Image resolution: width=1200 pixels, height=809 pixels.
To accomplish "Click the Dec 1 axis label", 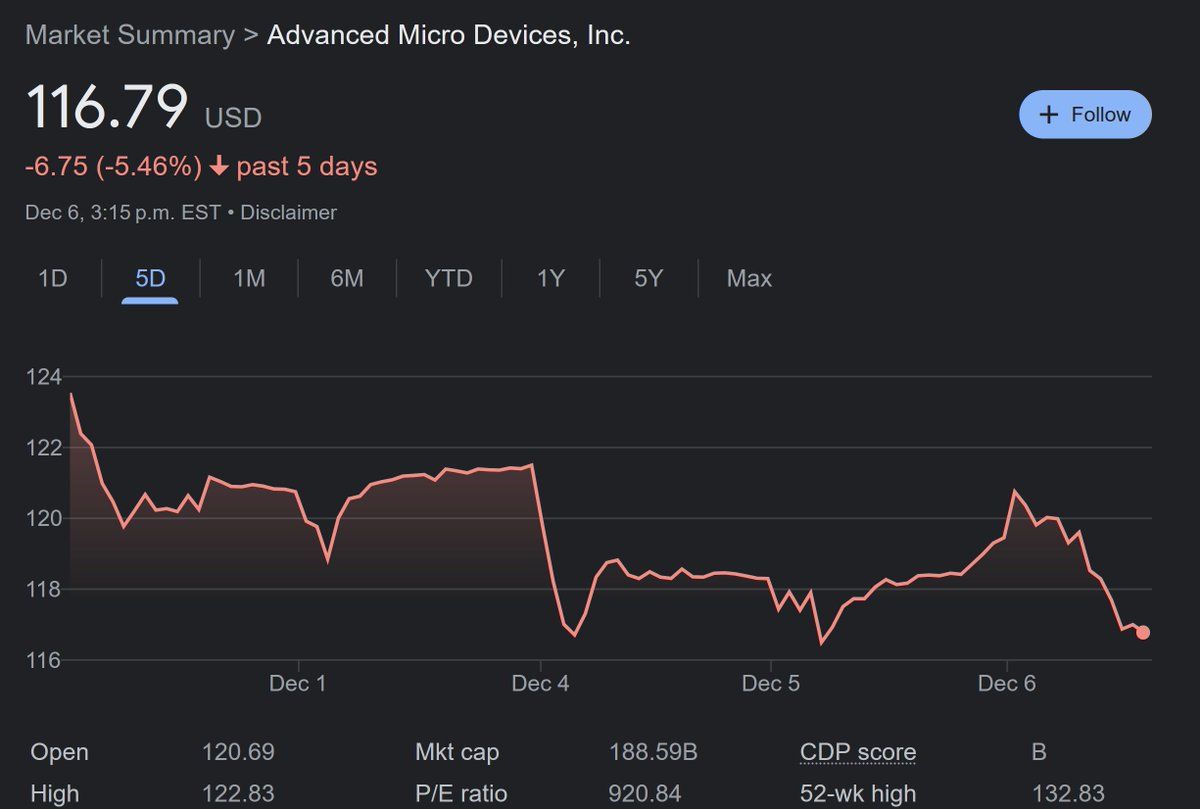I will [298, 684].
